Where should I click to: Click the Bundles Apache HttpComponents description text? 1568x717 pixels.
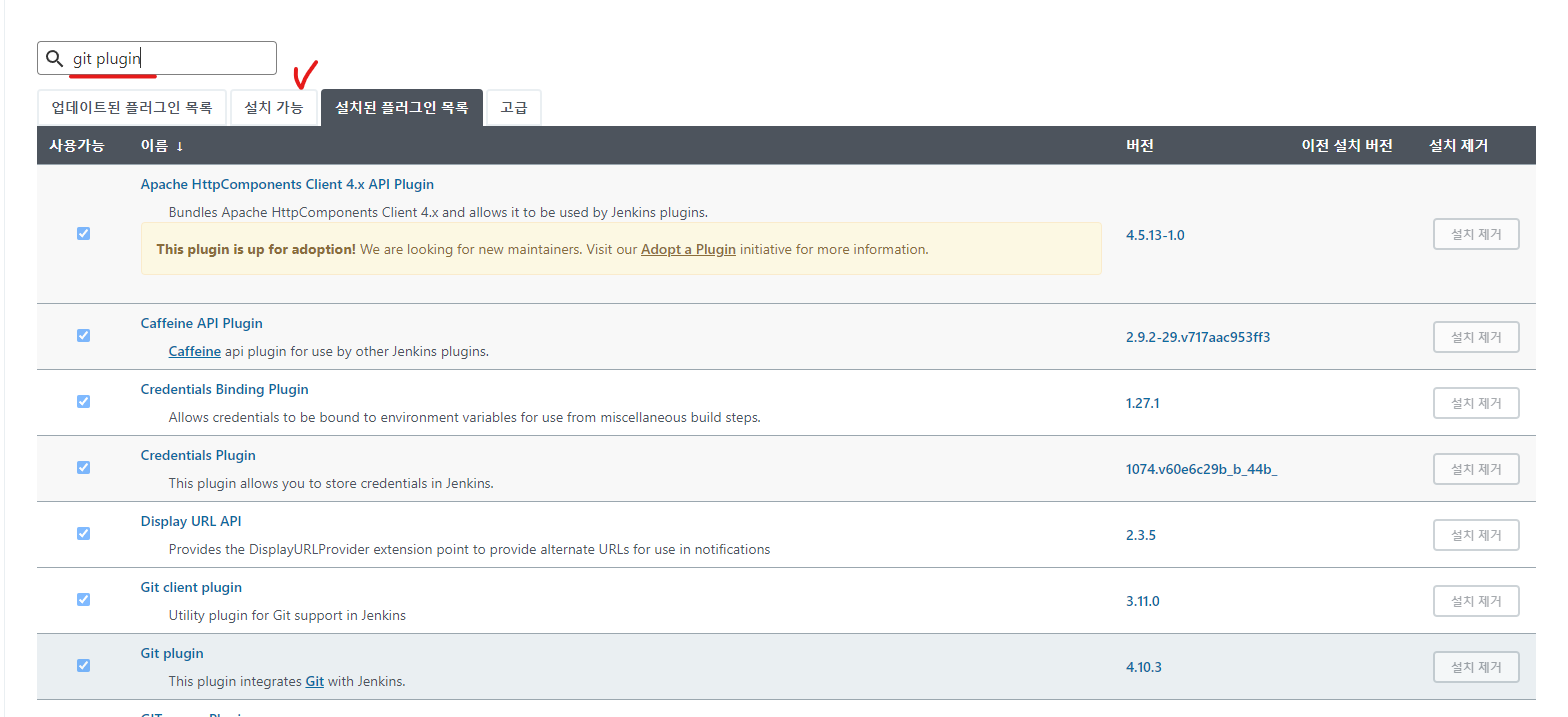tap(438, 212)
